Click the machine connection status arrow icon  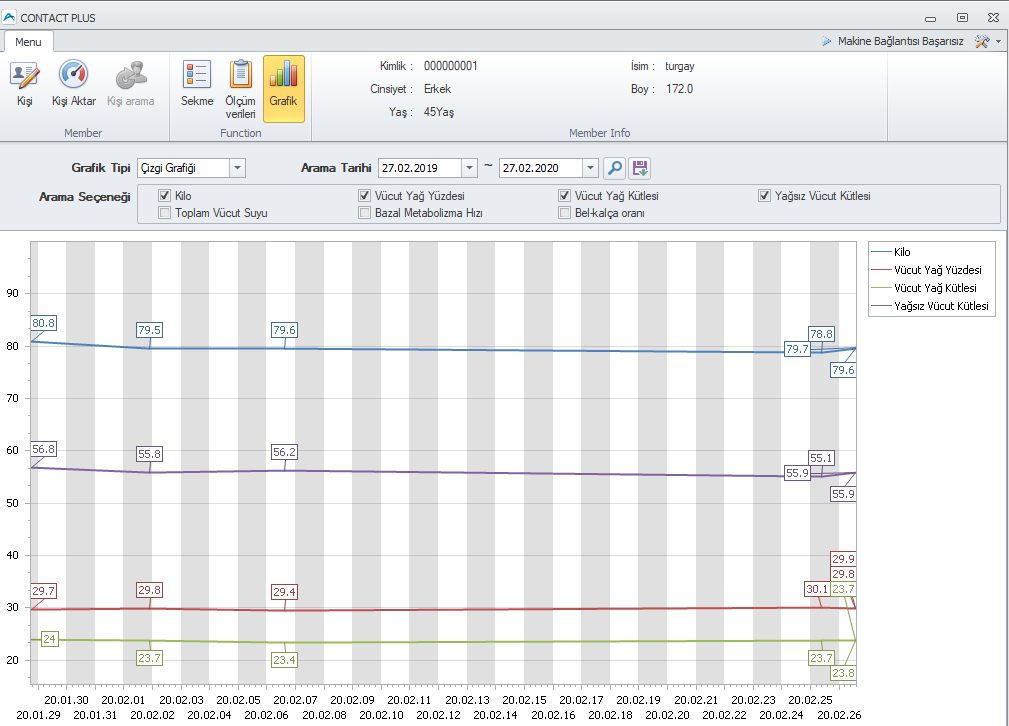[826, 41]
